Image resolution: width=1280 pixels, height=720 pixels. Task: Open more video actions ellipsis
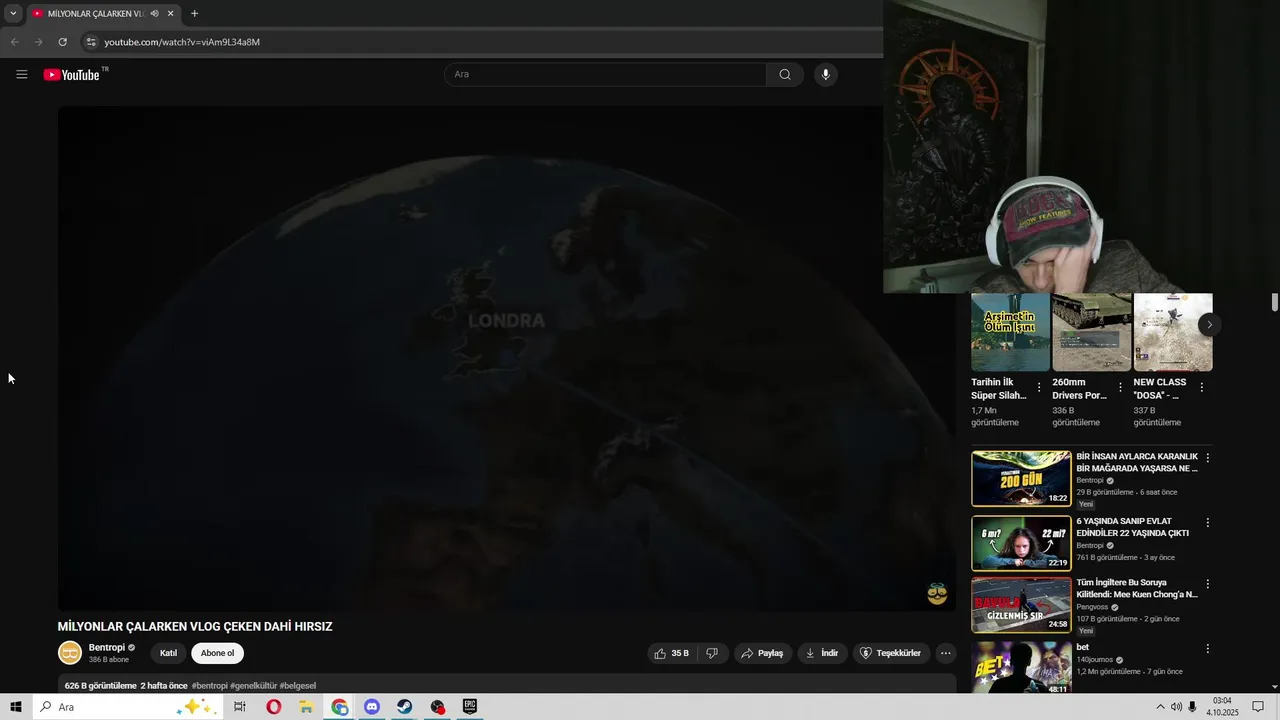pos(945,653)
